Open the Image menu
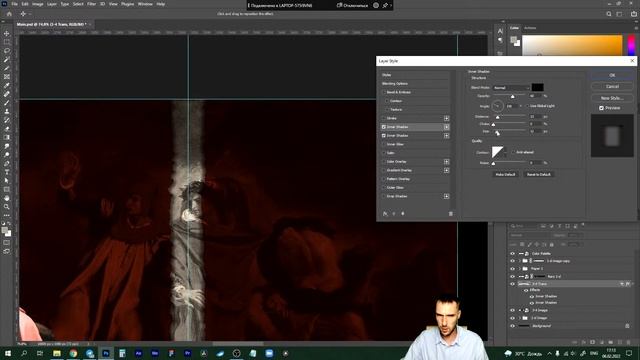The image size is (640, 360). [x=38, y=4]
